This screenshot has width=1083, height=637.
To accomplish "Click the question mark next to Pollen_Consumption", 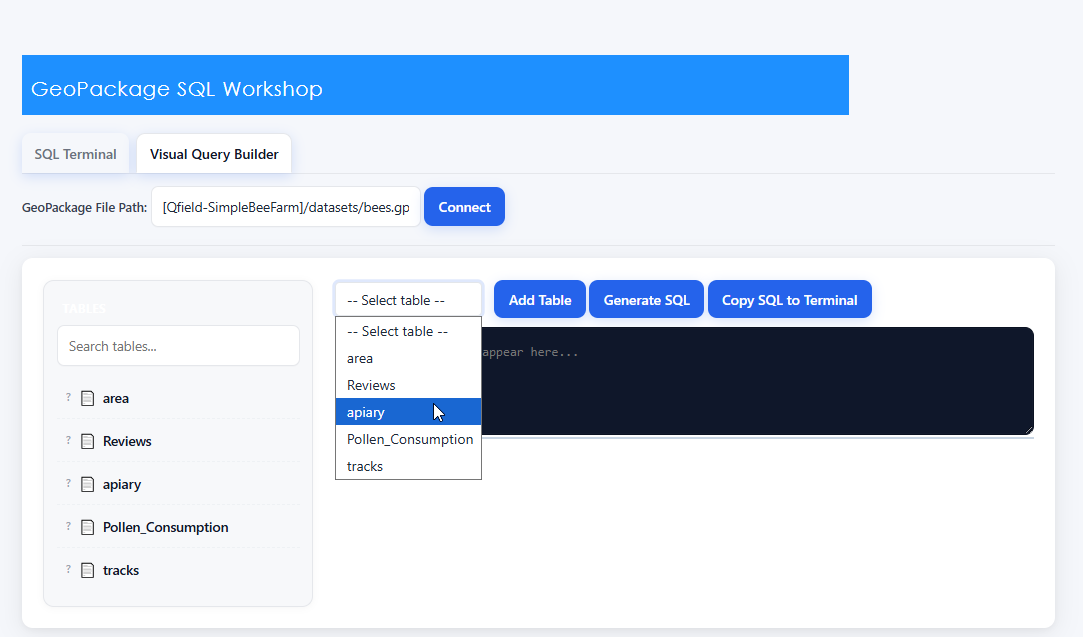I will [x=68, y=526].
